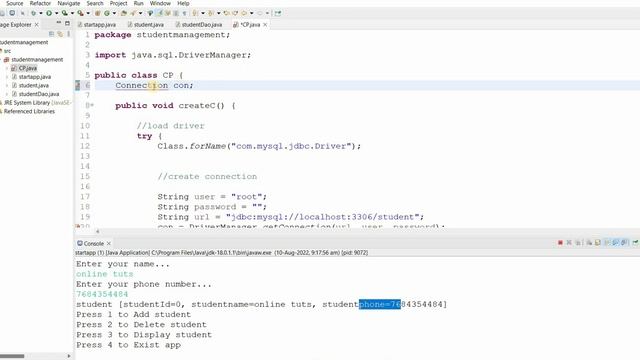Open the Coverage dropdown arrow
The width and height of the screenshot is (640, 360).
coord(72,13)
